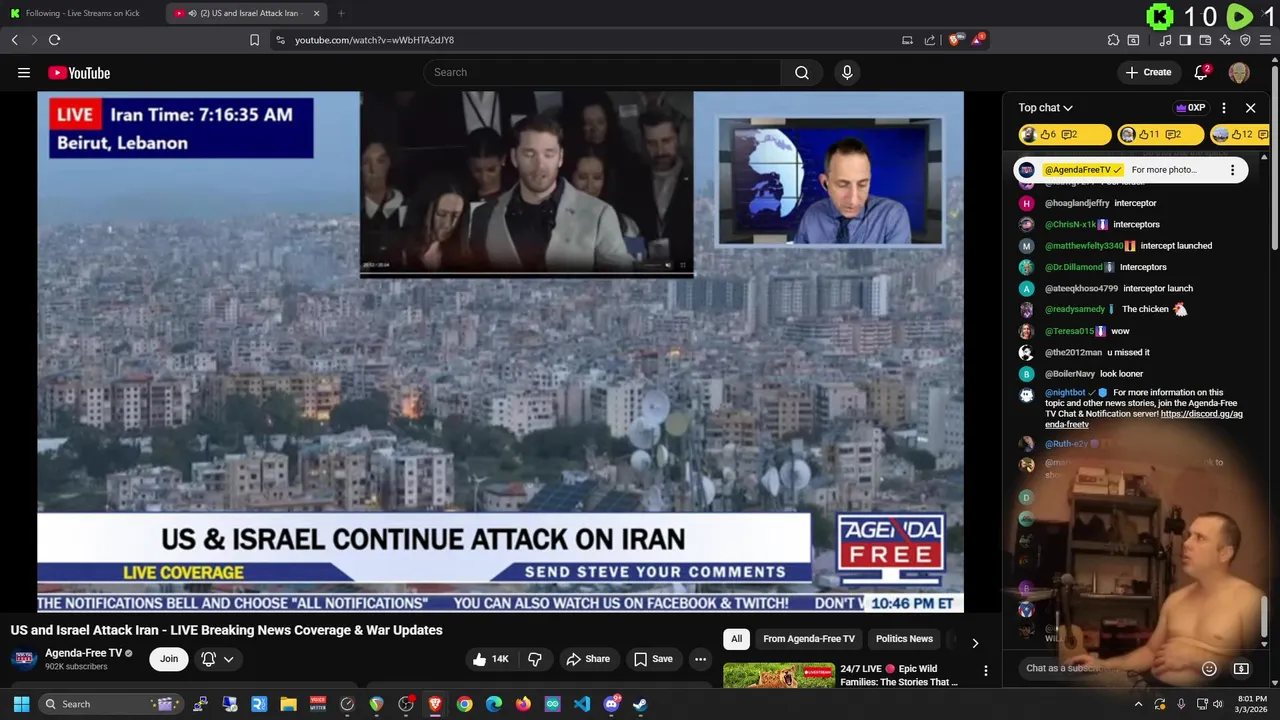Open the browser main menu

tap(1265, 40)
